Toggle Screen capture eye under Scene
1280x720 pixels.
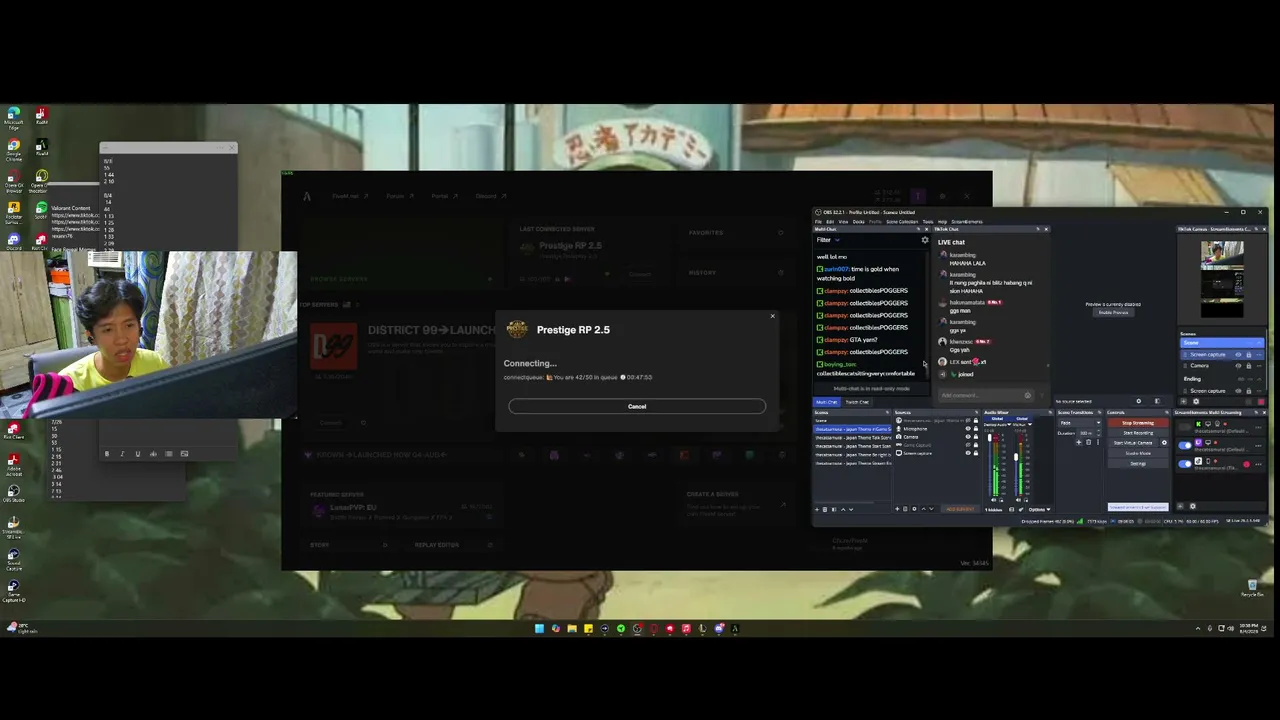click(1238, 354)
